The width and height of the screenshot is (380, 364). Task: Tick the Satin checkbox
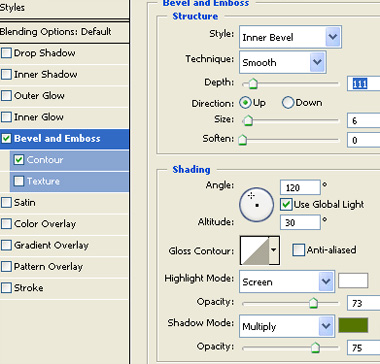coord(6,202)
